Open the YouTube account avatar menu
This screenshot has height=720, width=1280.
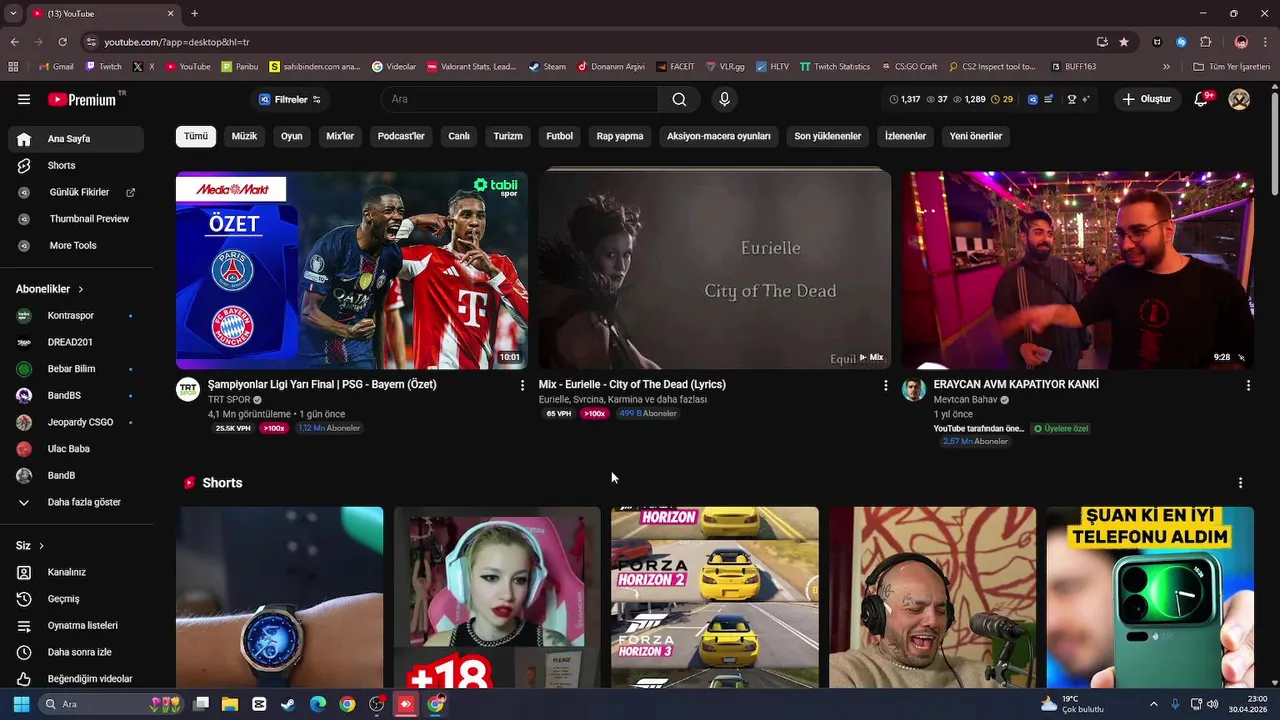[x=1239, y=99]
